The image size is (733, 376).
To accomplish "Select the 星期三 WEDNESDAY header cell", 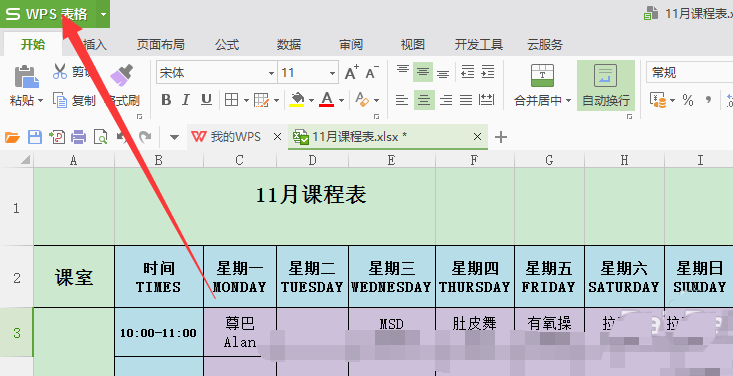I will 392,277.
